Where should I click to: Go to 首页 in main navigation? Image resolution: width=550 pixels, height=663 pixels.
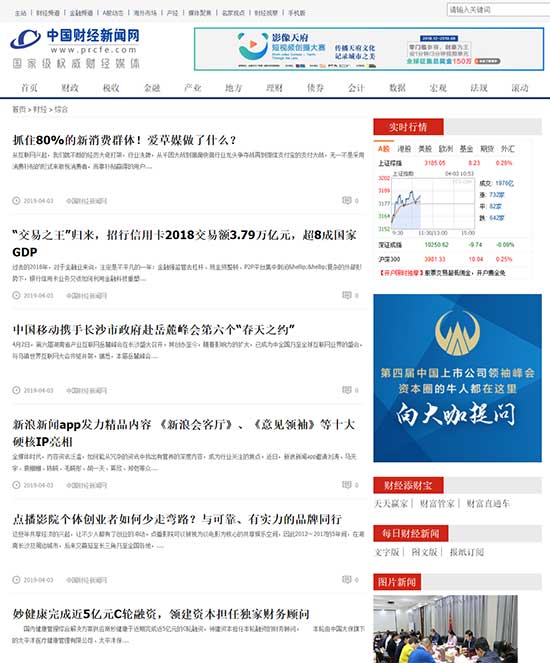(x=29, y=88)
